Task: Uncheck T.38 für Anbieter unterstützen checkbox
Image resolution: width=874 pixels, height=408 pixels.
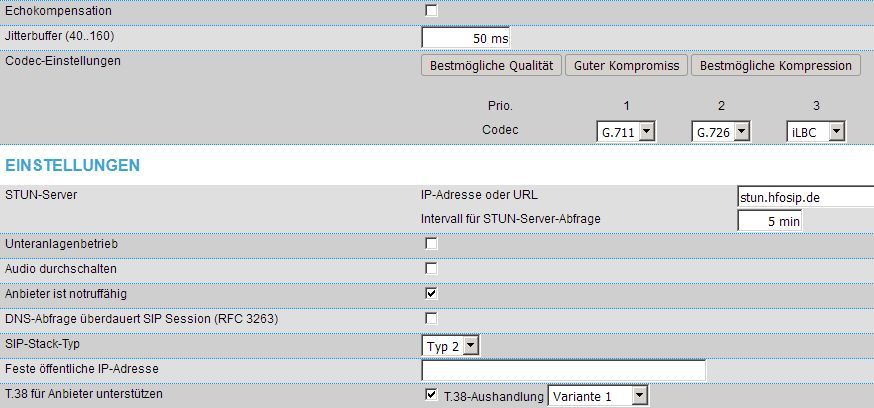Action: click(x=432, y=396)
